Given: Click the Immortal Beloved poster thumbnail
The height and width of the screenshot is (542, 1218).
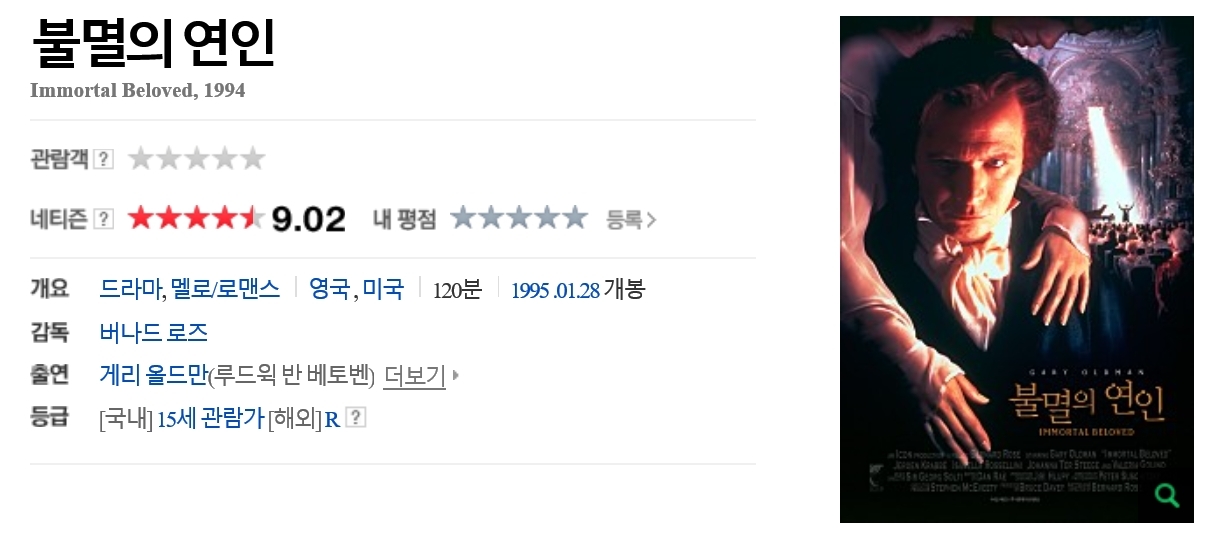Looking at the screenshot, I should (x=1017, y=269).
